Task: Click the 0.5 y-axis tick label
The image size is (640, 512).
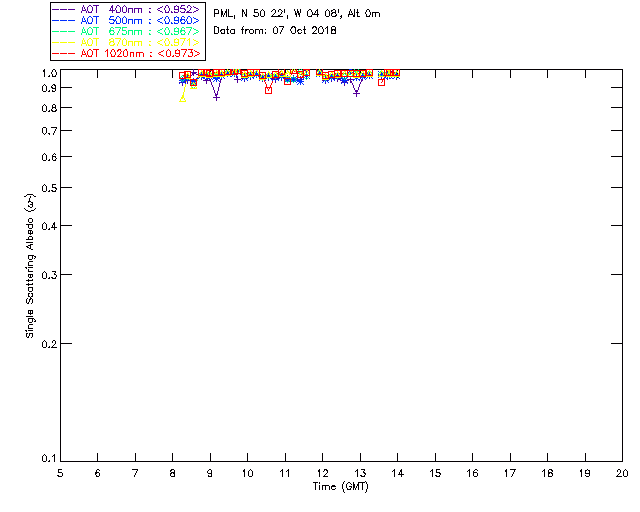Action: pyautogui.click(x=51, y=188)
